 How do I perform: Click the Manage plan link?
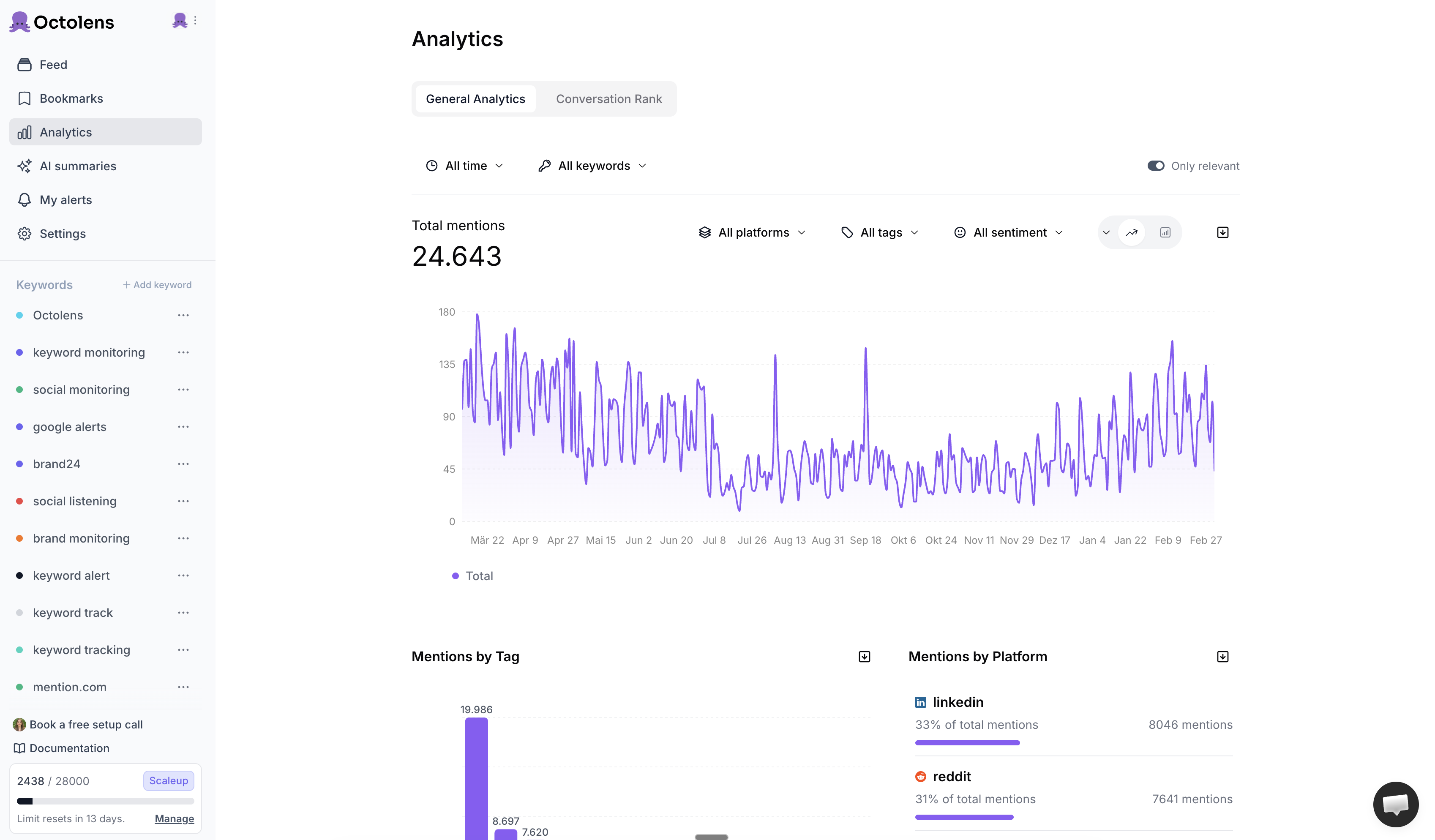[174, 818]
